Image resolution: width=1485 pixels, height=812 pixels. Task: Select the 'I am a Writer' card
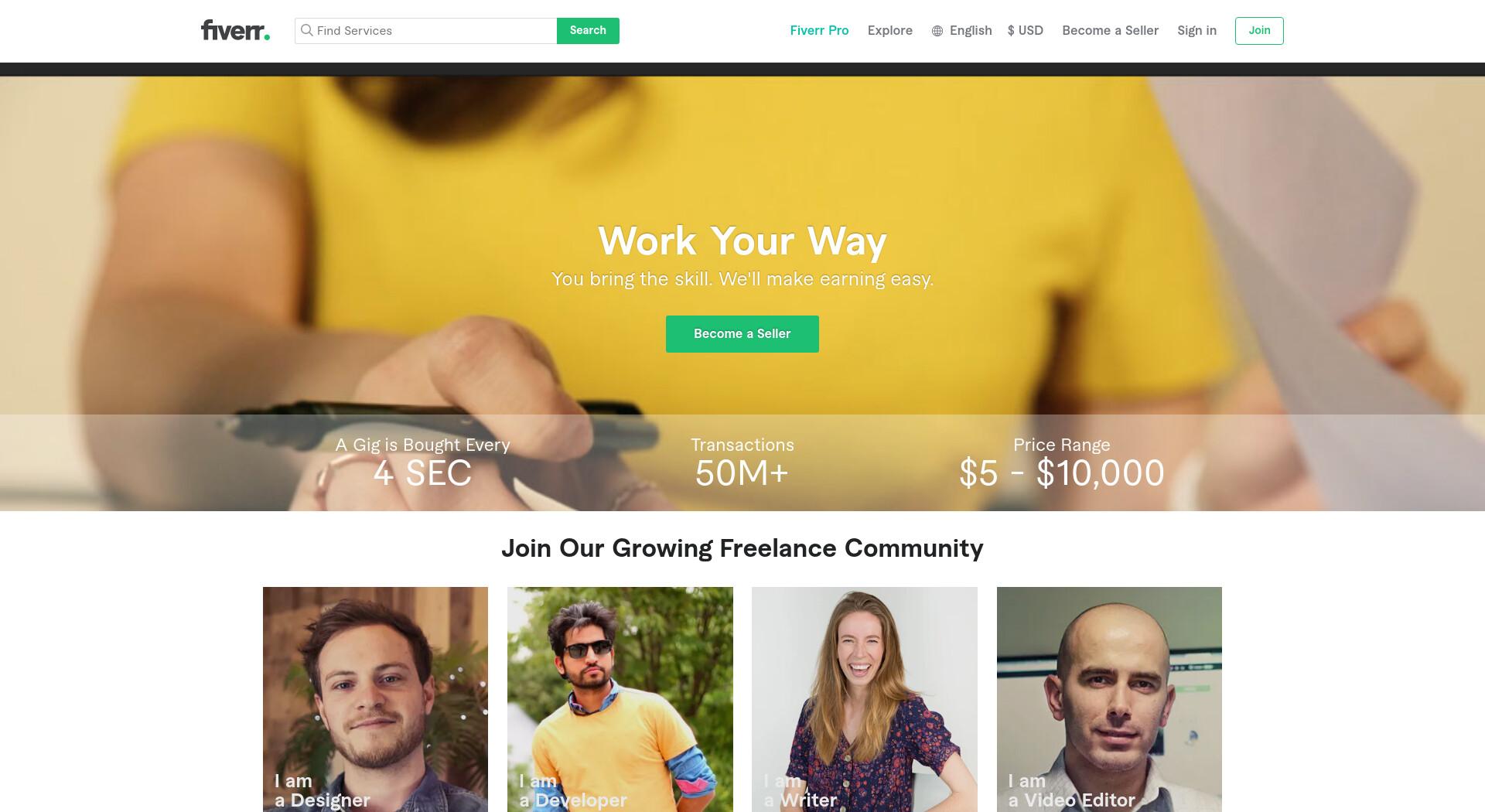(x=865, y=699)
